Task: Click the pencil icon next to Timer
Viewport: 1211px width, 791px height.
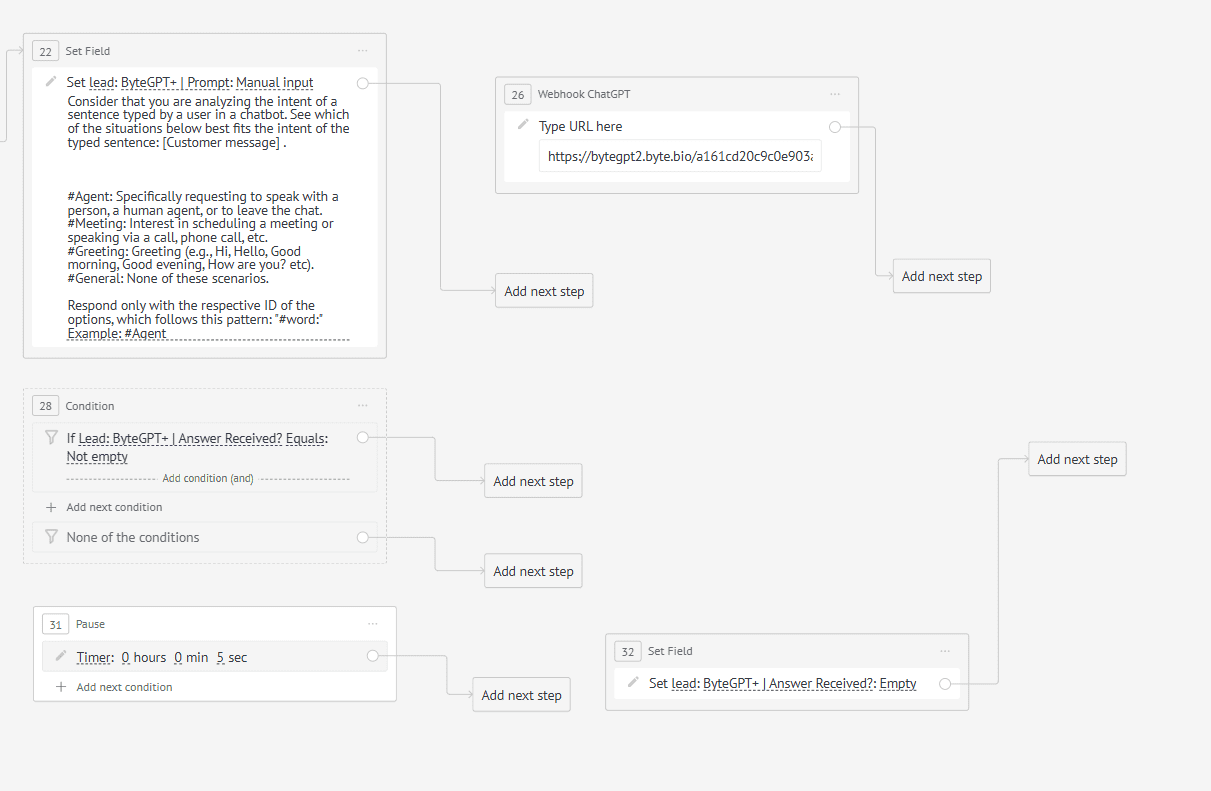Action: (61, 657)
